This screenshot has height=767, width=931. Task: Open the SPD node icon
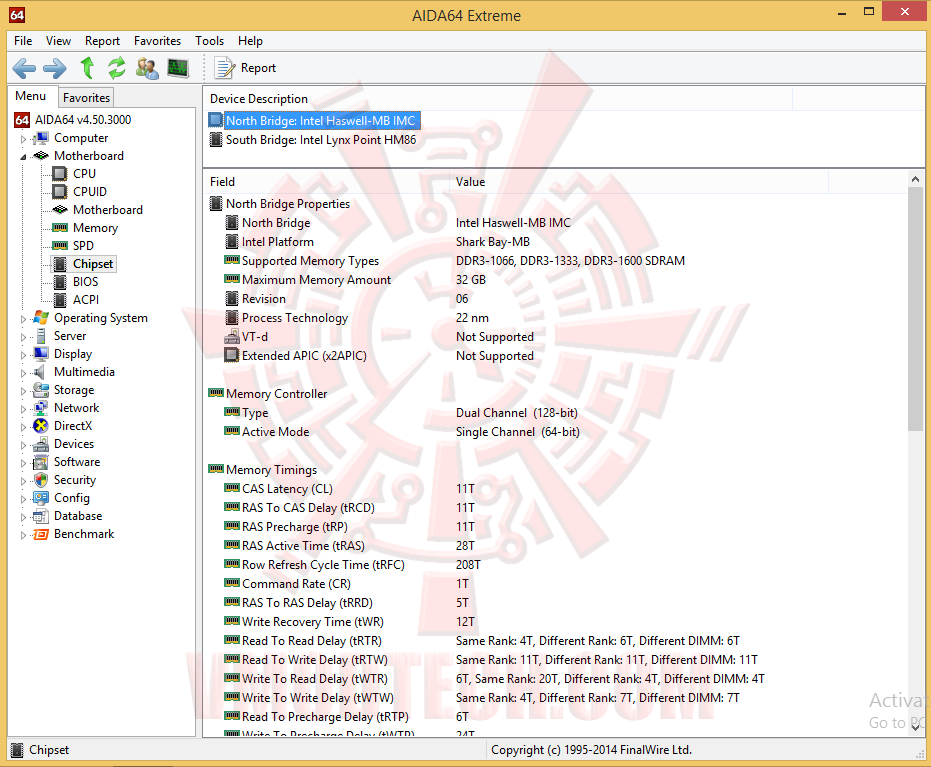59,245
